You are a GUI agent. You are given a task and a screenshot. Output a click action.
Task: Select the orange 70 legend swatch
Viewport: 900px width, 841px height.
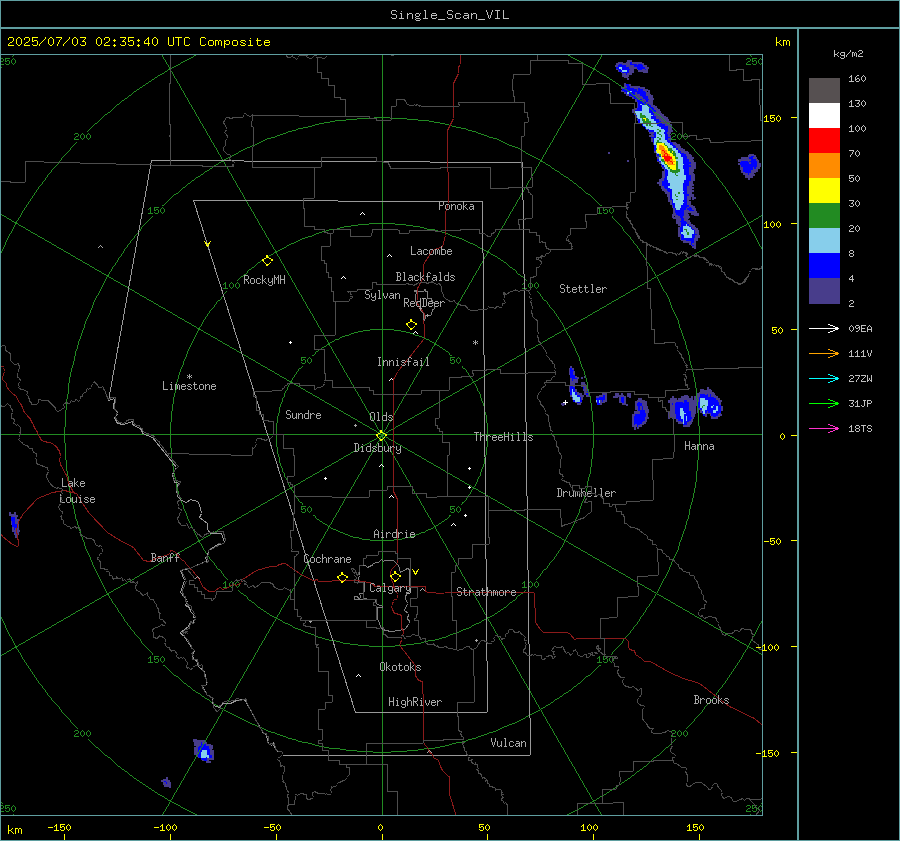click(824, 165)
